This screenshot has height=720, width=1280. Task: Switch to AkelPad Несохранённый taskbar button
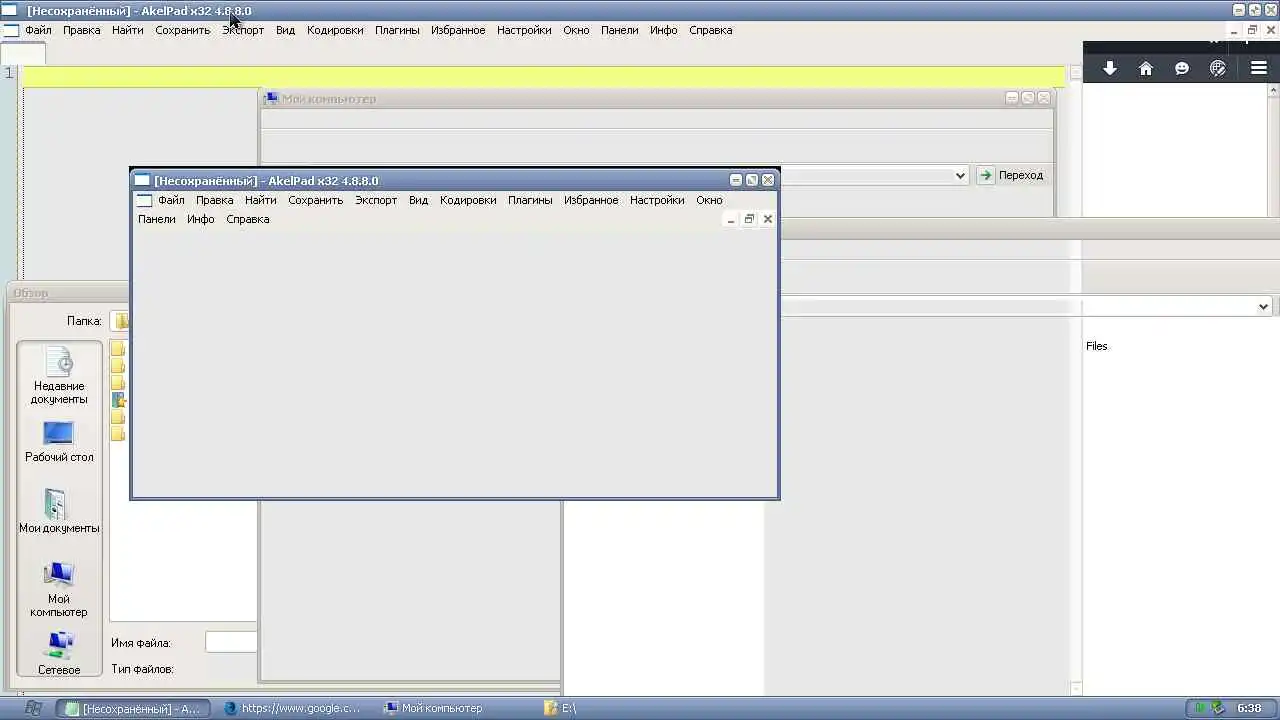(x=133, y=708)
